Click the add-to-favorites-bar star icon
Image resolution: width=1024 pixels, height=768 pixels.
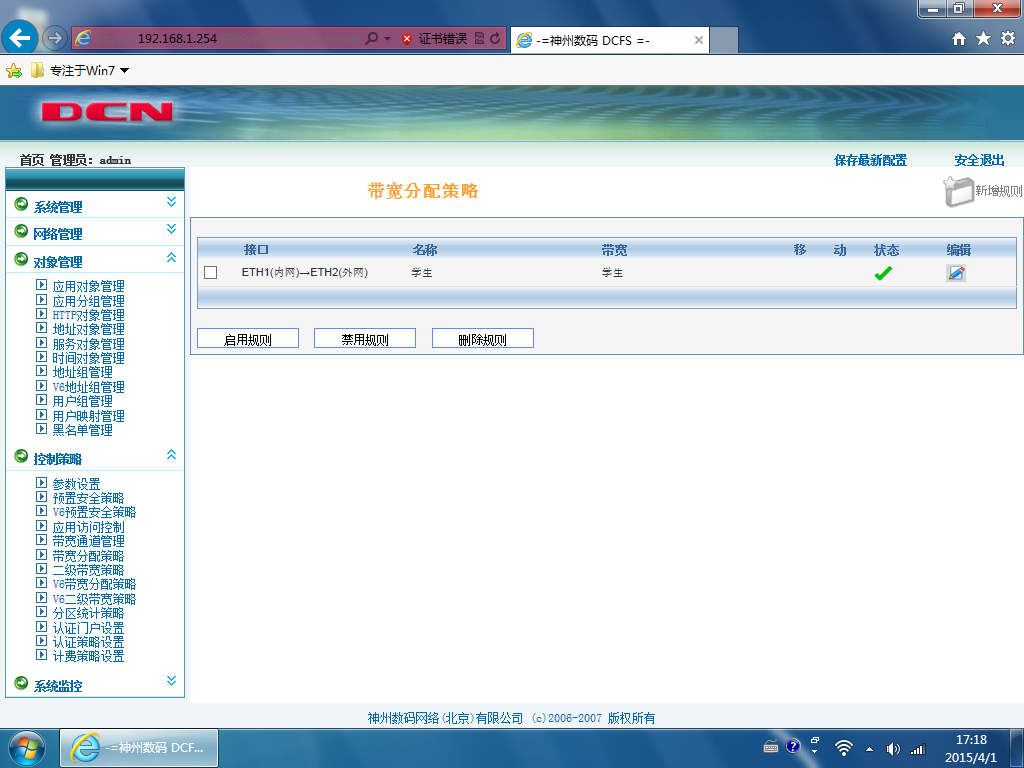pyautogui.click(x=14, y=71)
